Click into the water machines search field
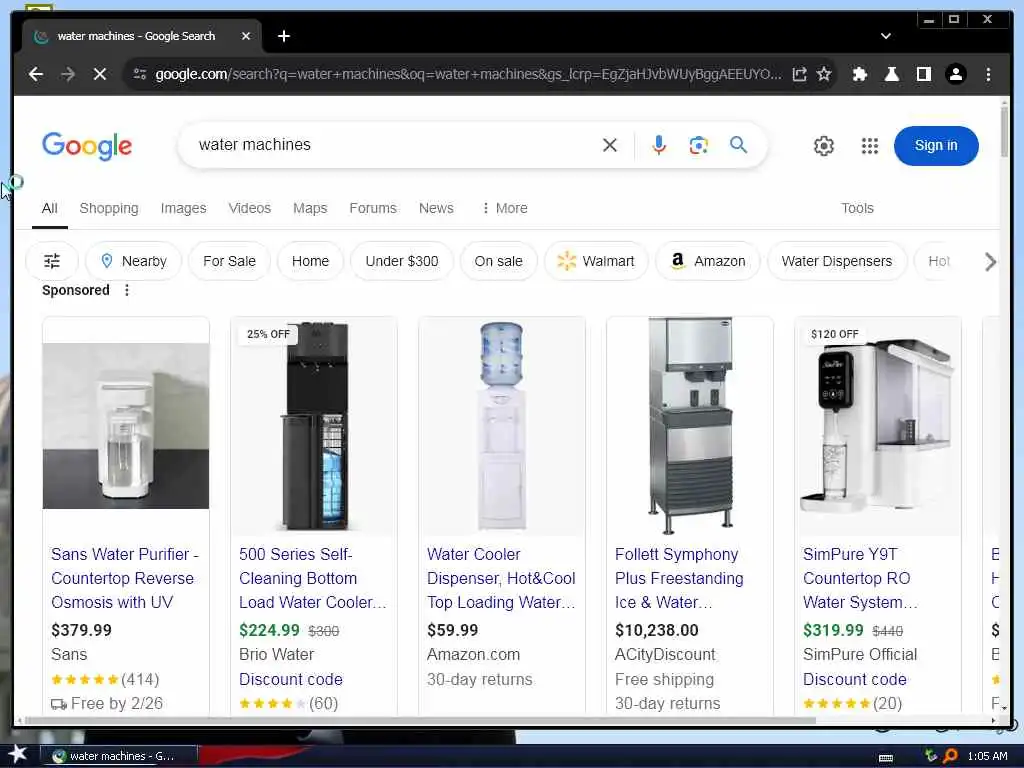Screen dimensions: 1024x768 [x=392, y=145]
